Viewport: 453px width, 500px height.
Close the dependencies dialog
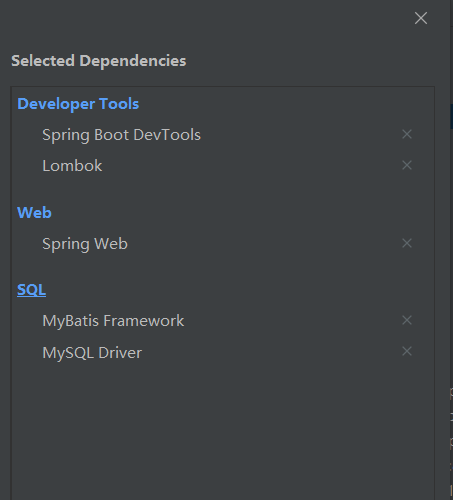(421, 18)
